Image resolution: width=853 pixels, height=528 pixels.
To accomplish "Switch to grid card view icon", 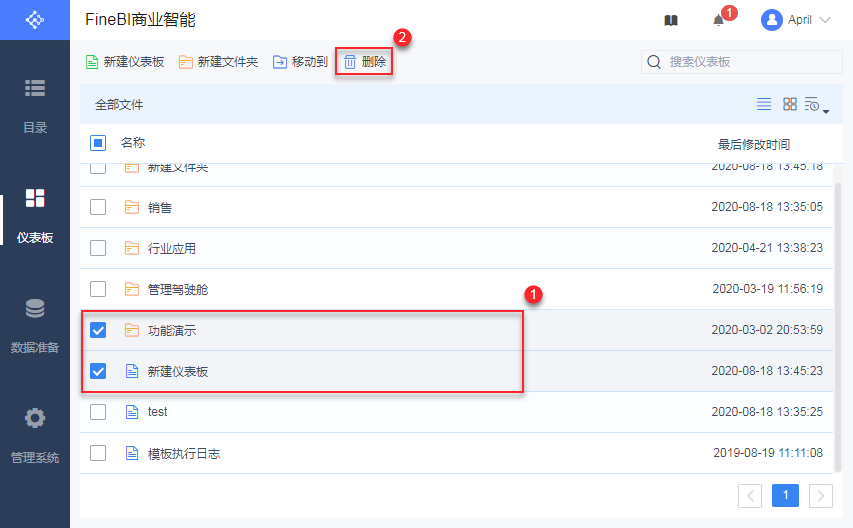I will click(790, 104).
